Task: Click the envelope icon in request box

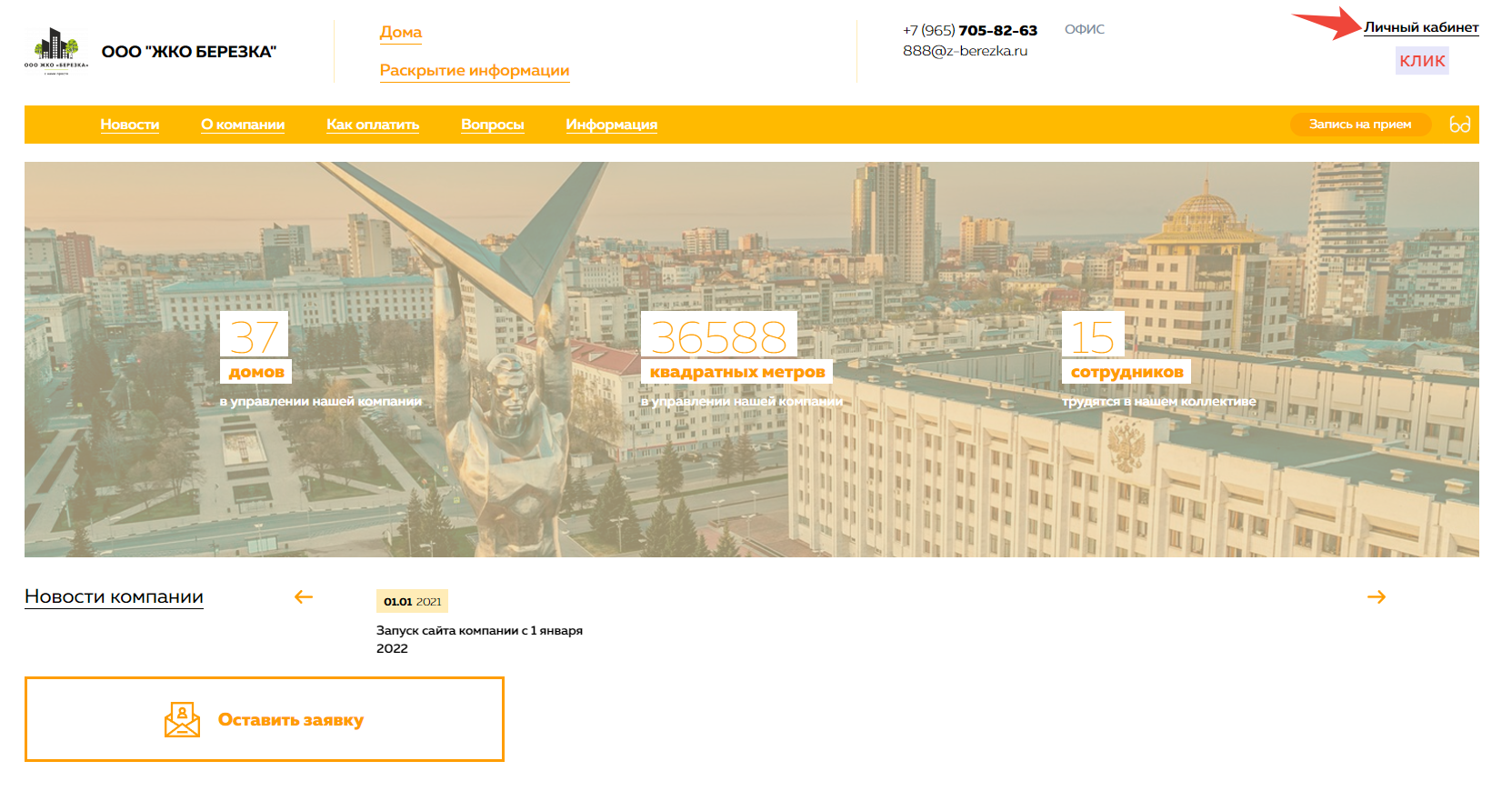Action: tap(182, 719)
